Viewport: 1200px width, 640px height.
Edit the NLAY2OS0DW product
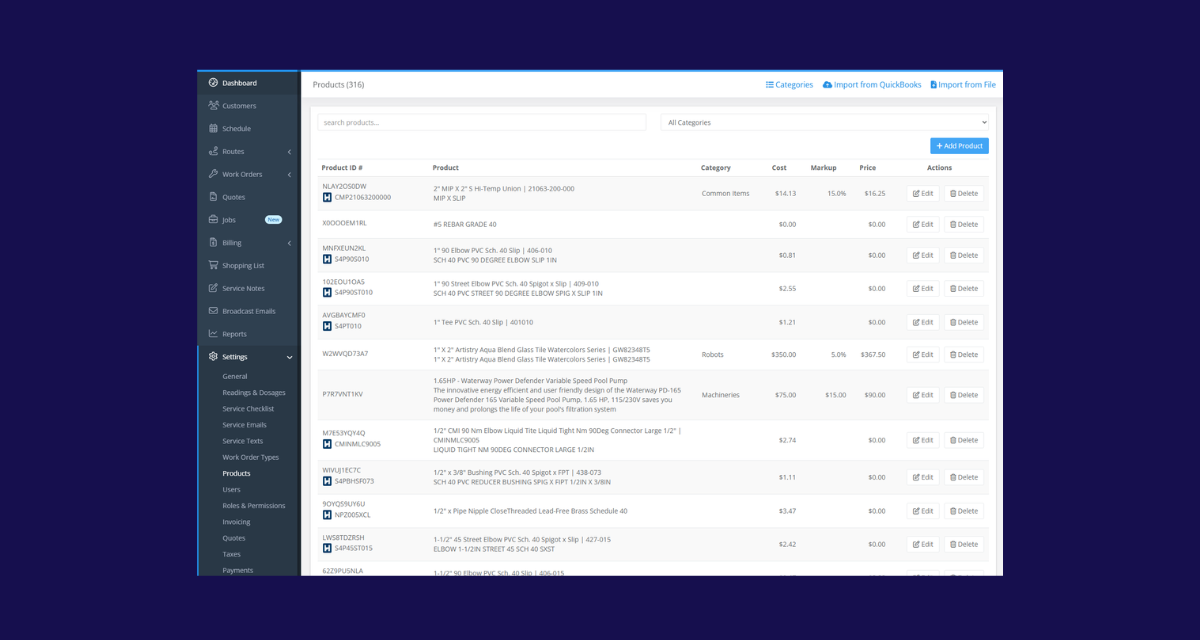click(x=923, y=193)
